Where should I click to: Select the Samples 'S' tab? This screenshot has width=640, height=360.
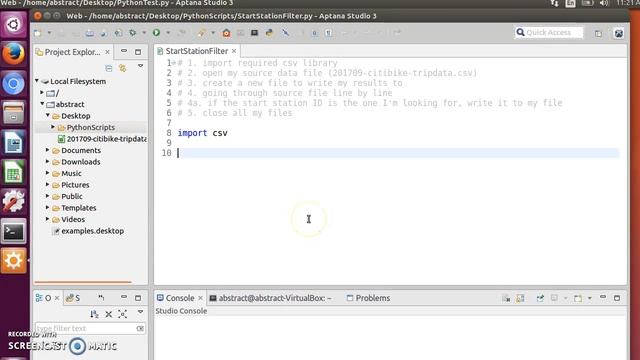(73, 298)
